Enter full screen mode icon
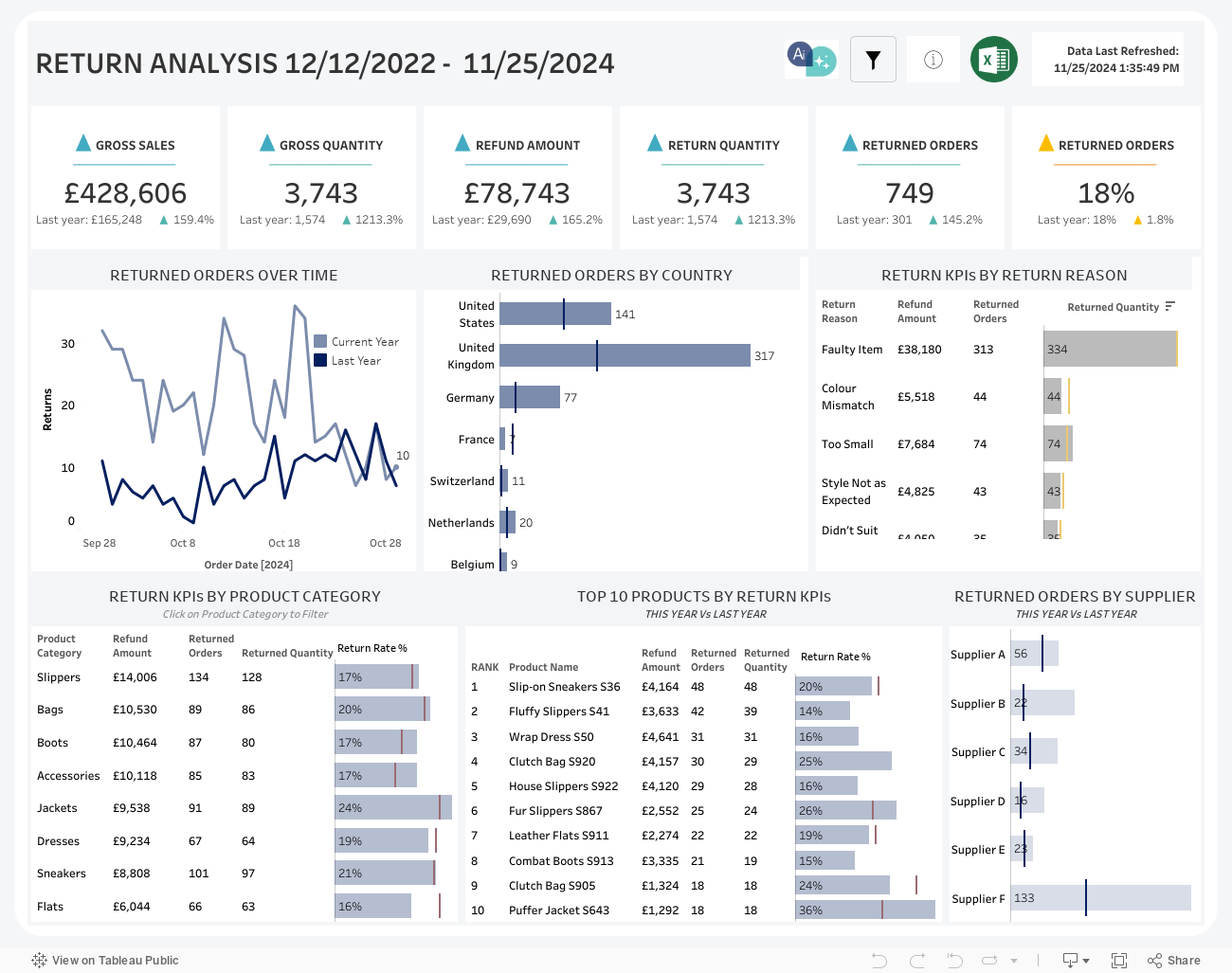Image resolution: width=1232 pixels, height=973 pixels. pos(1119,961)
